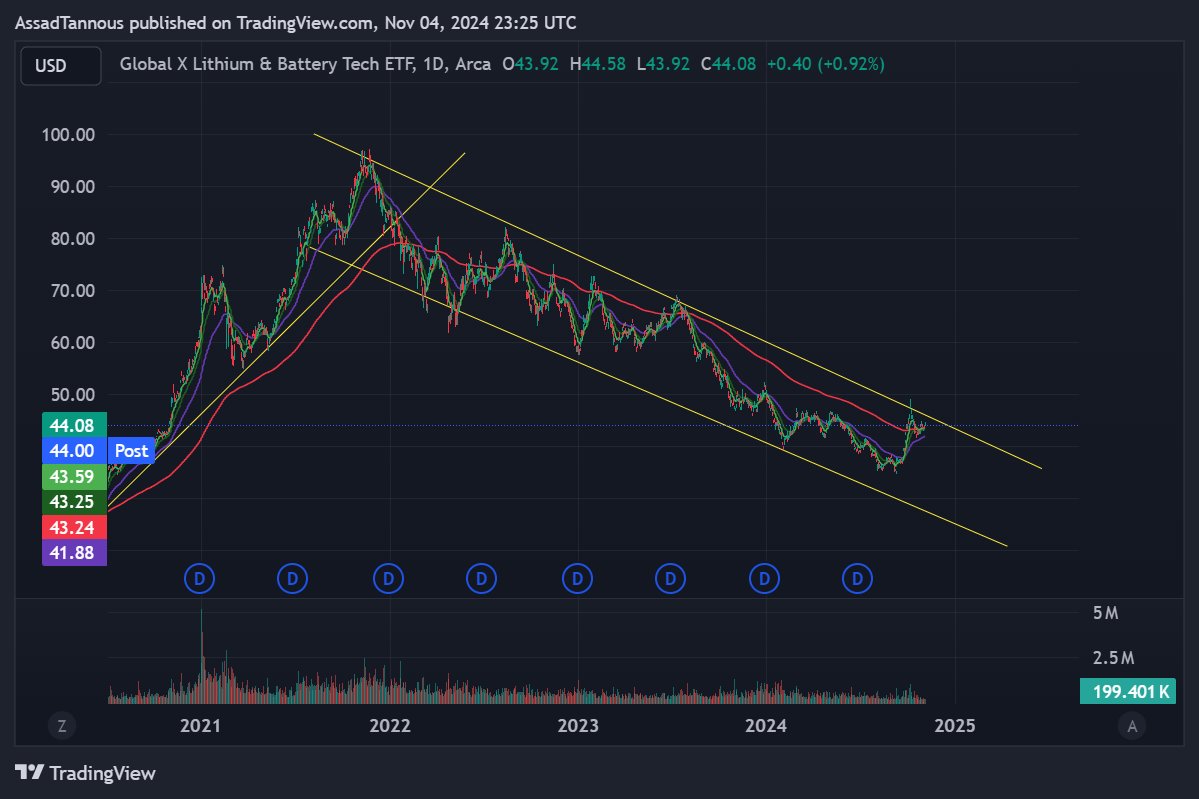
Task: Click the 5 M volume axis label
Action: (1106, 613)
